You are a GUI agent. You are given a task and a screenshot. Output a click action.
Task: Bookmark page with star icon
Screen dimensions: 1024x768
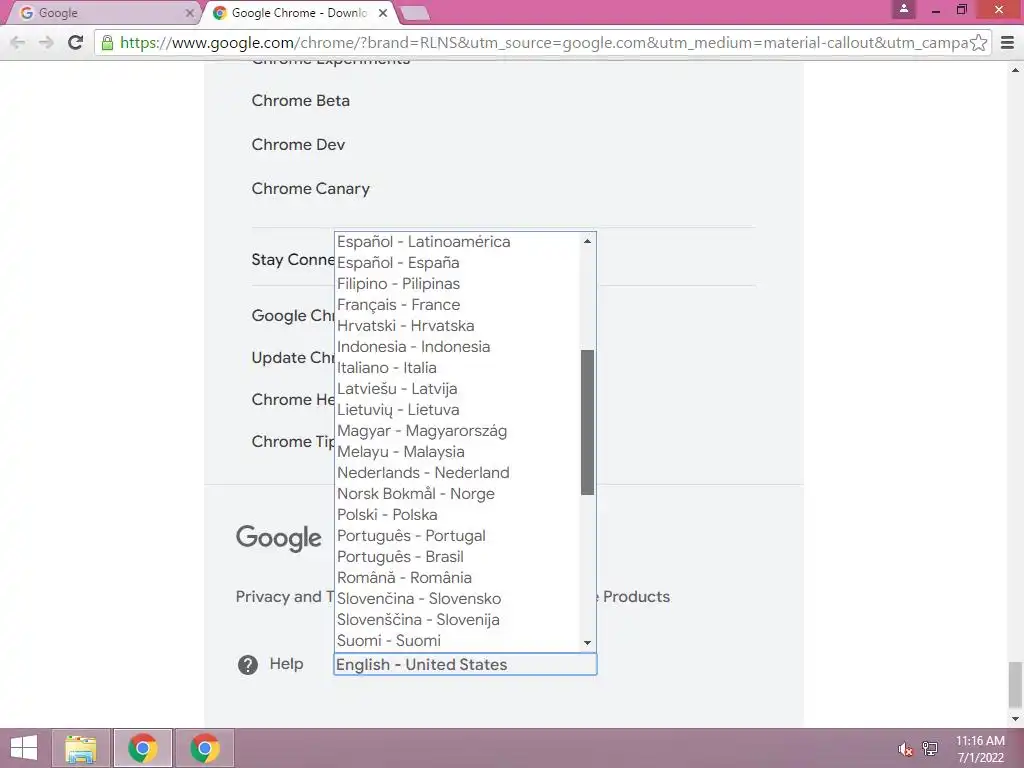coord(978,42)
